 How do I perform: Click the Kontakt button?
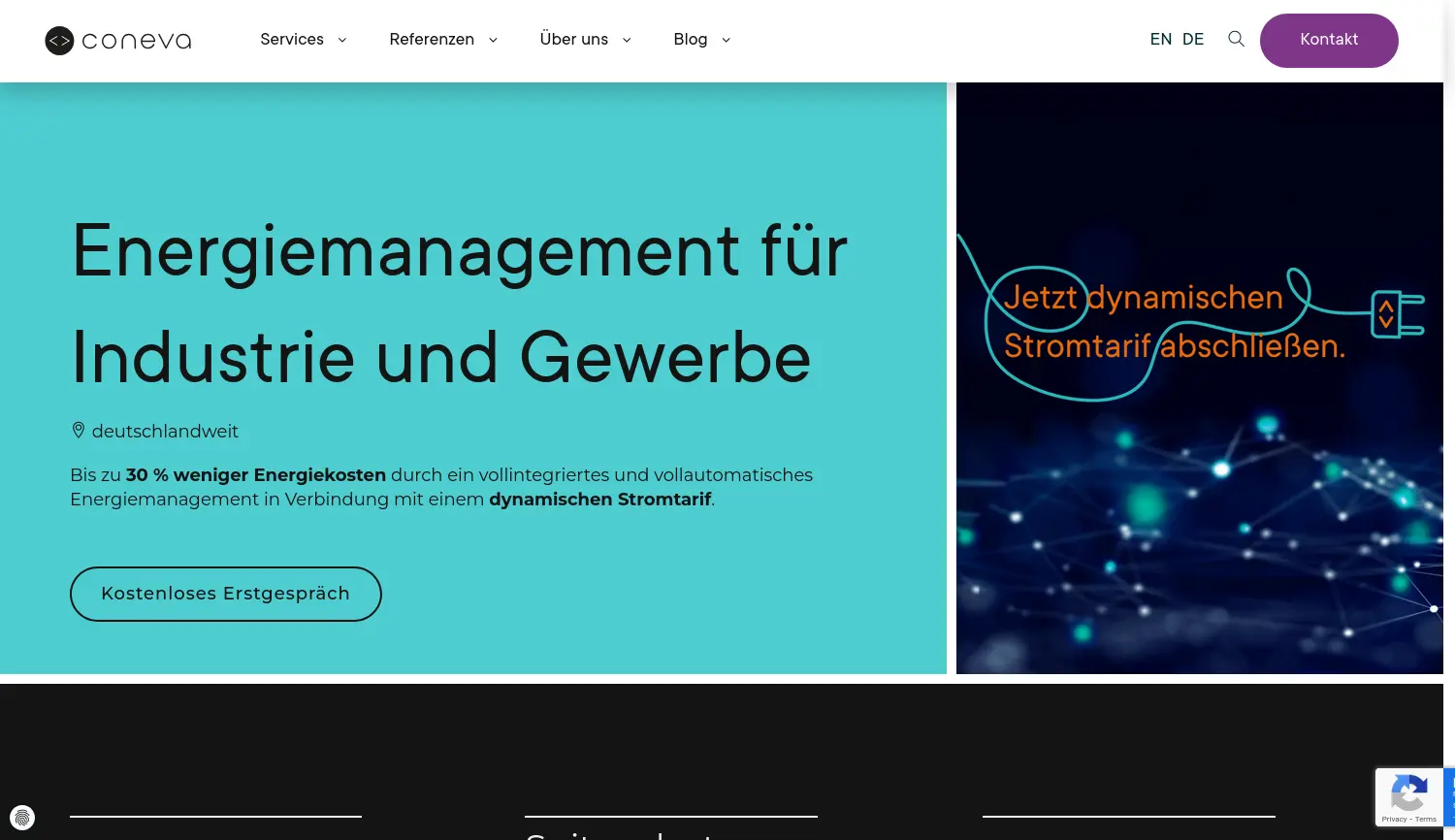pos(1329,40)
